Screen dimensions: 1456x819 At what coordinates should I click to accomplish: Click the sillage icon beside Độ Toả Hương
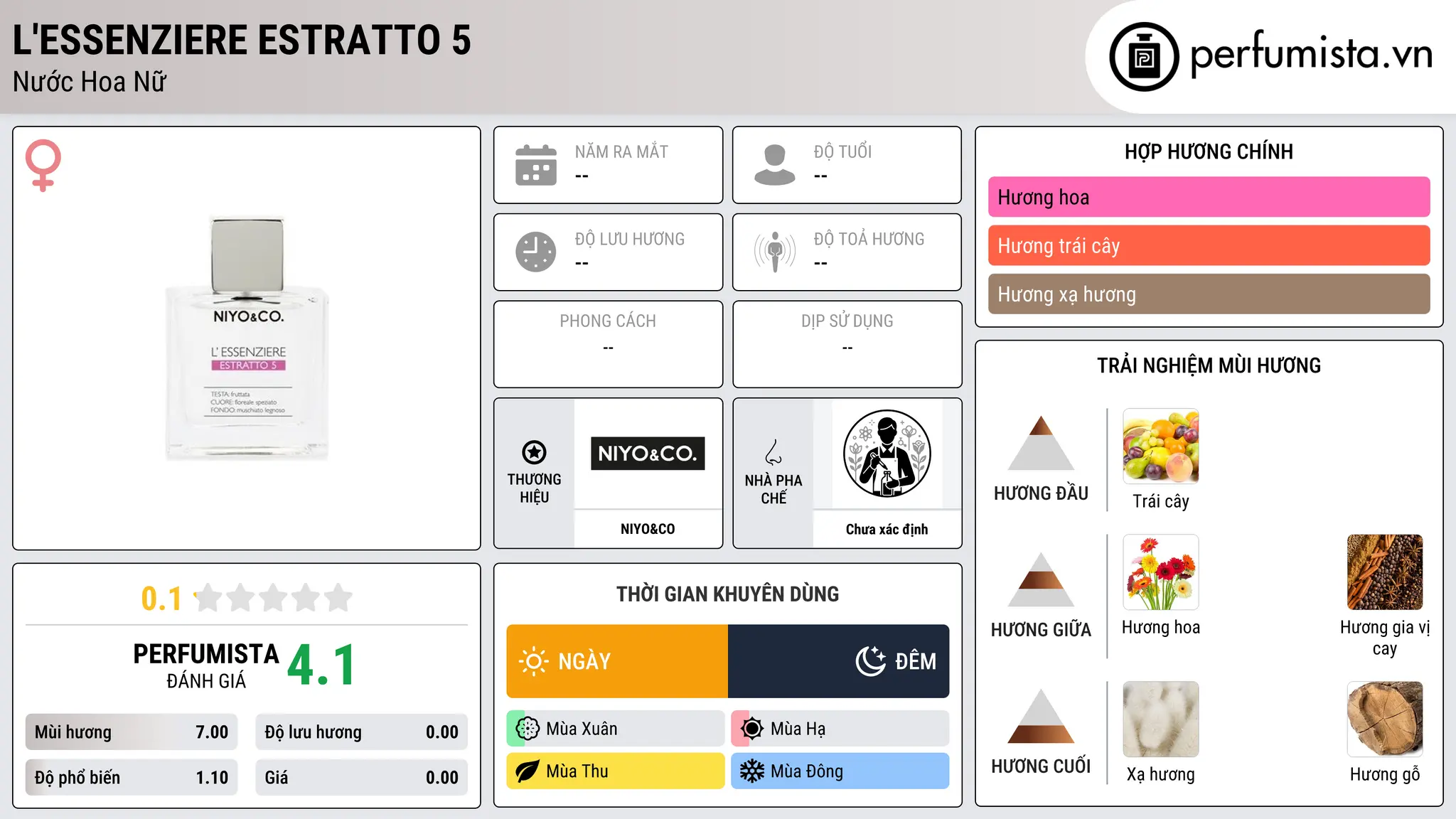tap(774, 252)
